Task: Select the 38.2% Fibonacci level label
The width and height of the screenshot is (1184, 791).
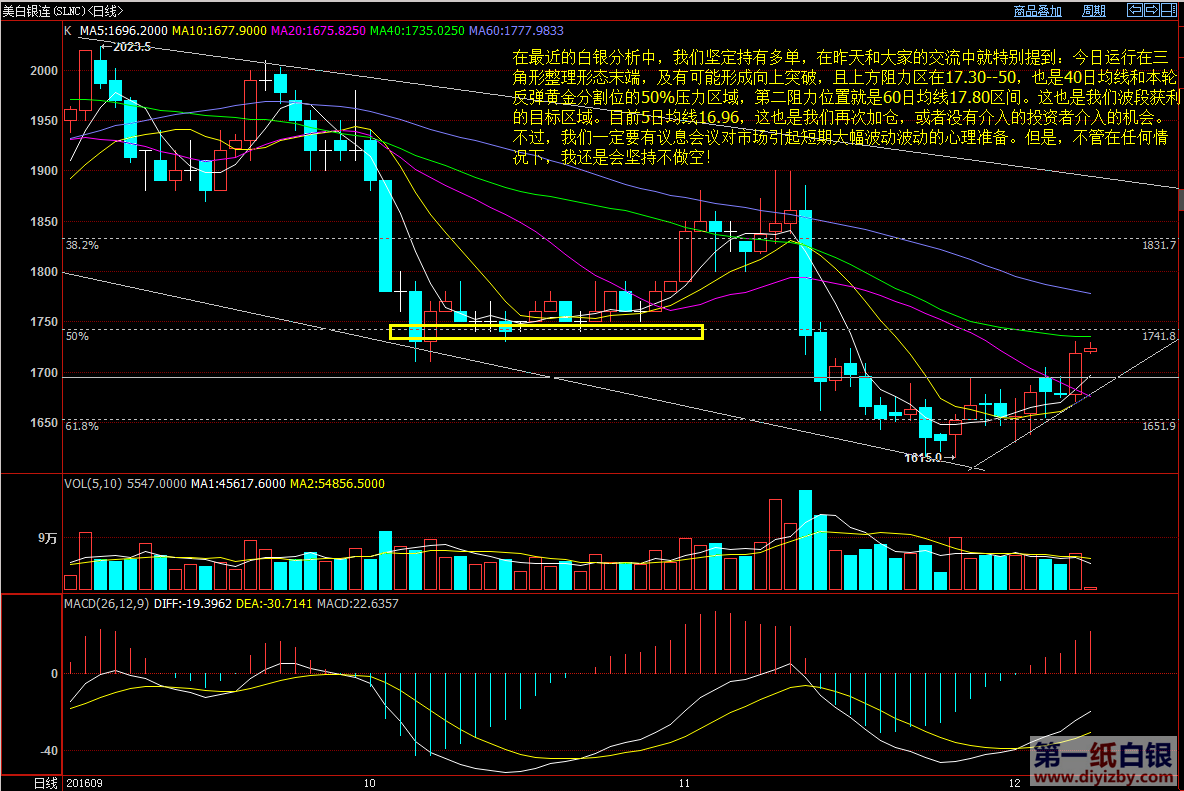Action: (x=82, y=245)
